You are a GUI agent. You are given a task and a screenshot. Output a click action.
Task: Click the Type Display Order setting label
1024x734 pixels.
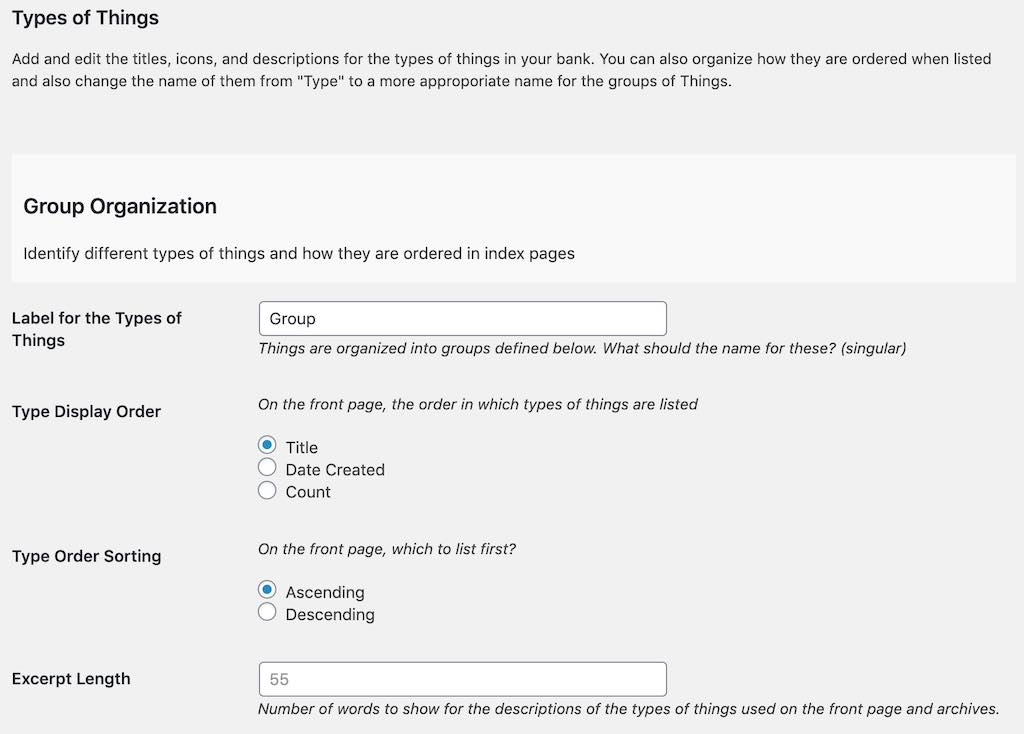click(86, 411)
